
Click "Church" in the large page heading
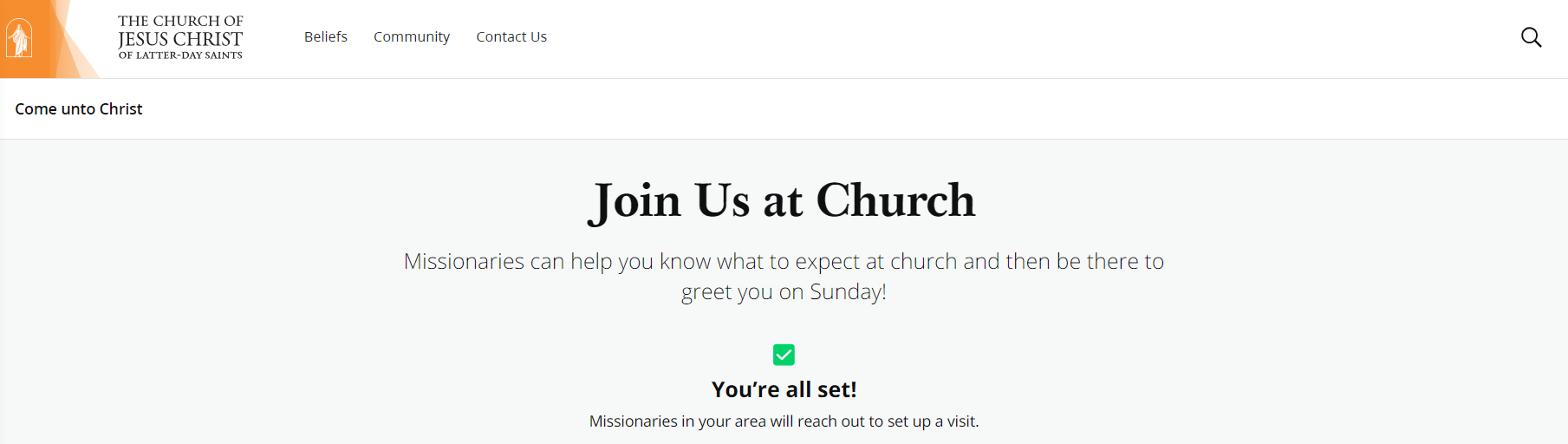(895, 200)
